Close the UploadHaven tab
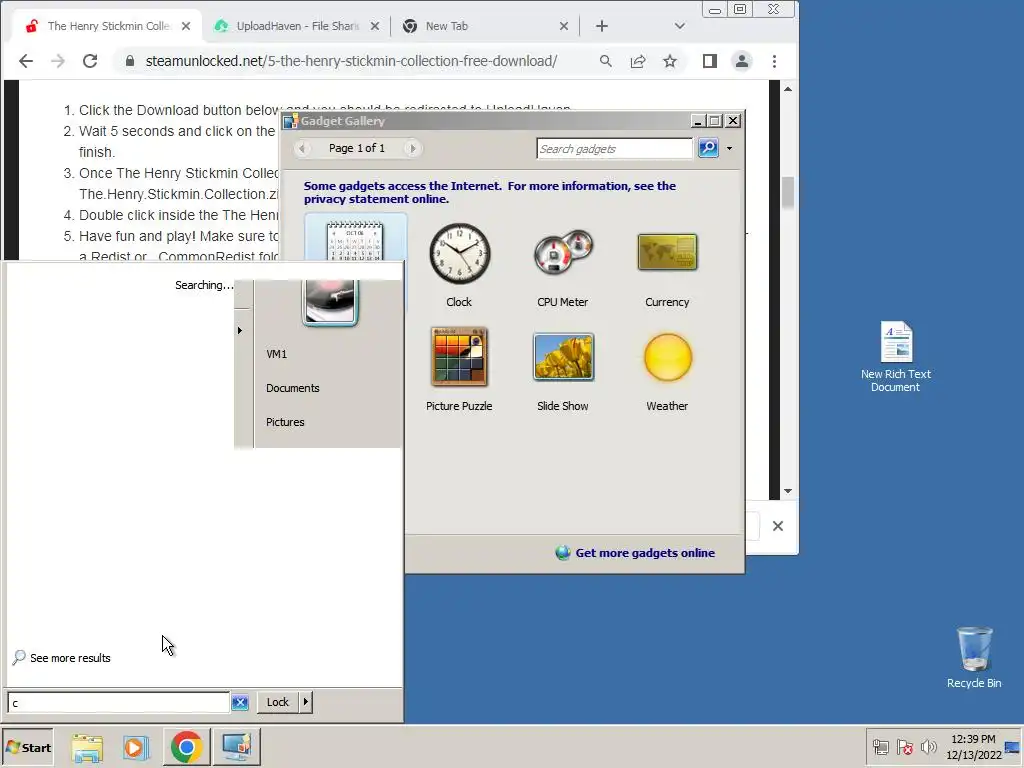Screen dimensions: 1024x768 point(375,26)
